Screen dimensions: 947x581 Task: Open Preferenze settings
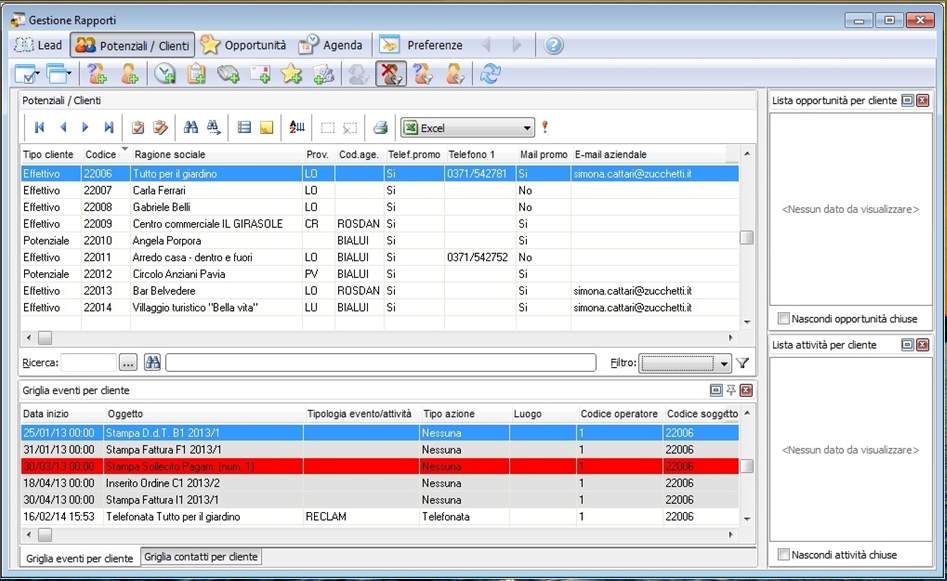click(x=421, y=45)
